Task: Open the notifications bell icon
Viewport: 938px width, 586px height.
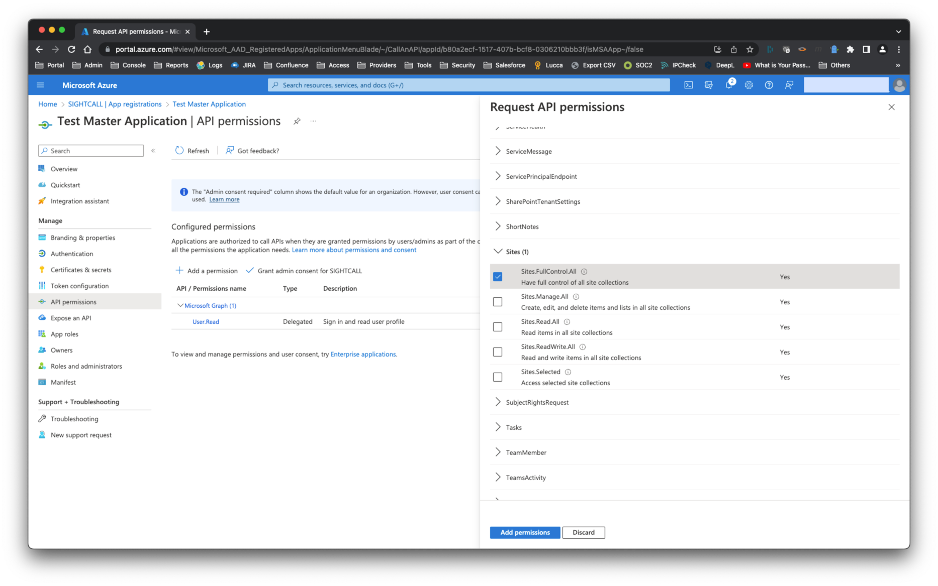Action: point(729,85)
